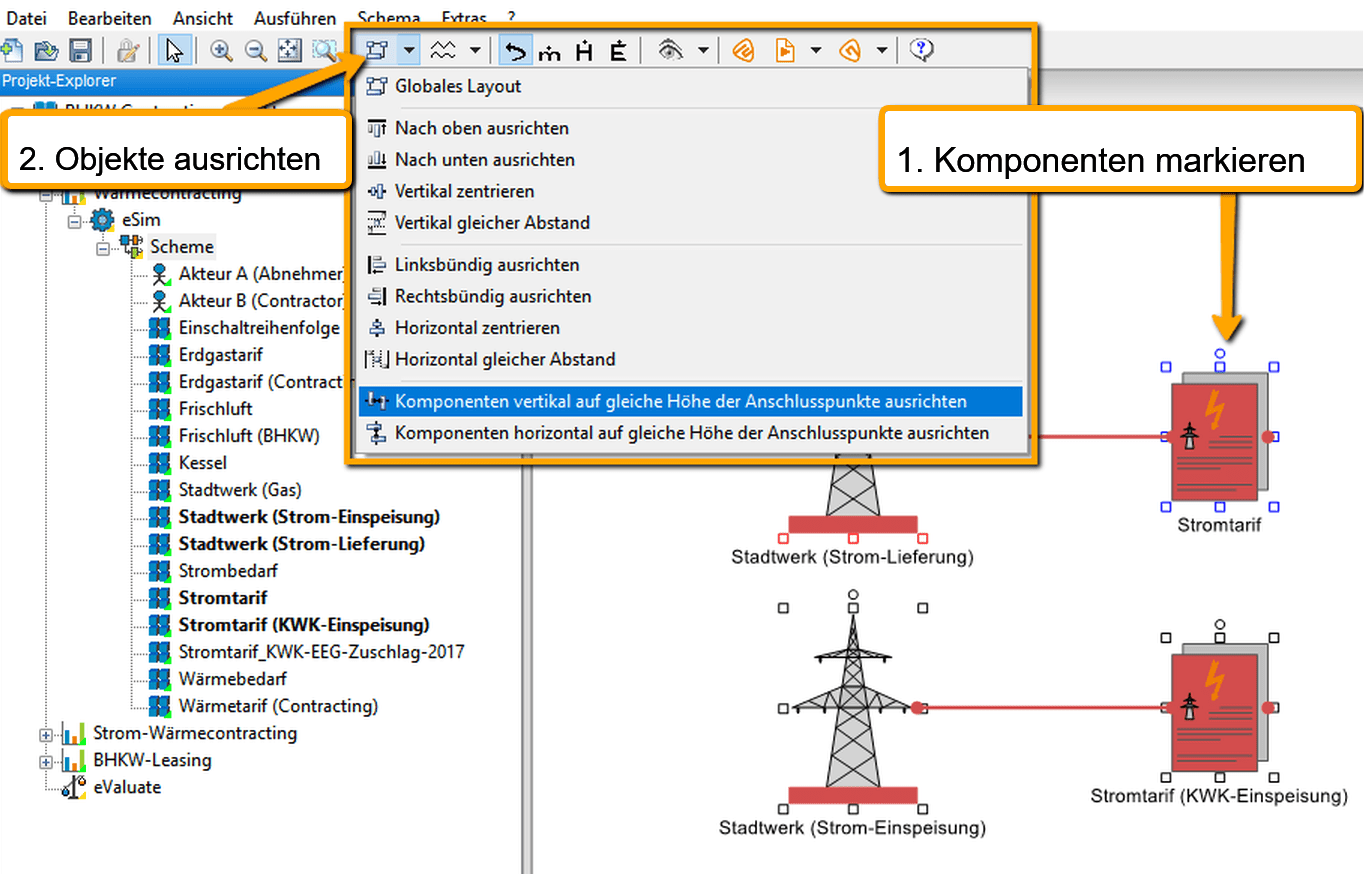Open dropdown next to orange play document icon
The width and height of the screenshot is (1364, 879).
pos(816,50)
